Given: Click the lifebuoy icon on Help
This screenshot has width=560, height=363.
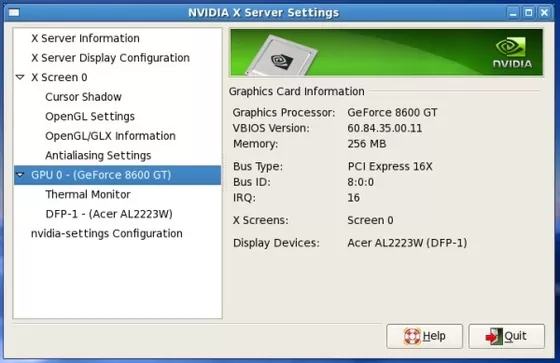Looking at the screenshot, I should coord(412,336).
